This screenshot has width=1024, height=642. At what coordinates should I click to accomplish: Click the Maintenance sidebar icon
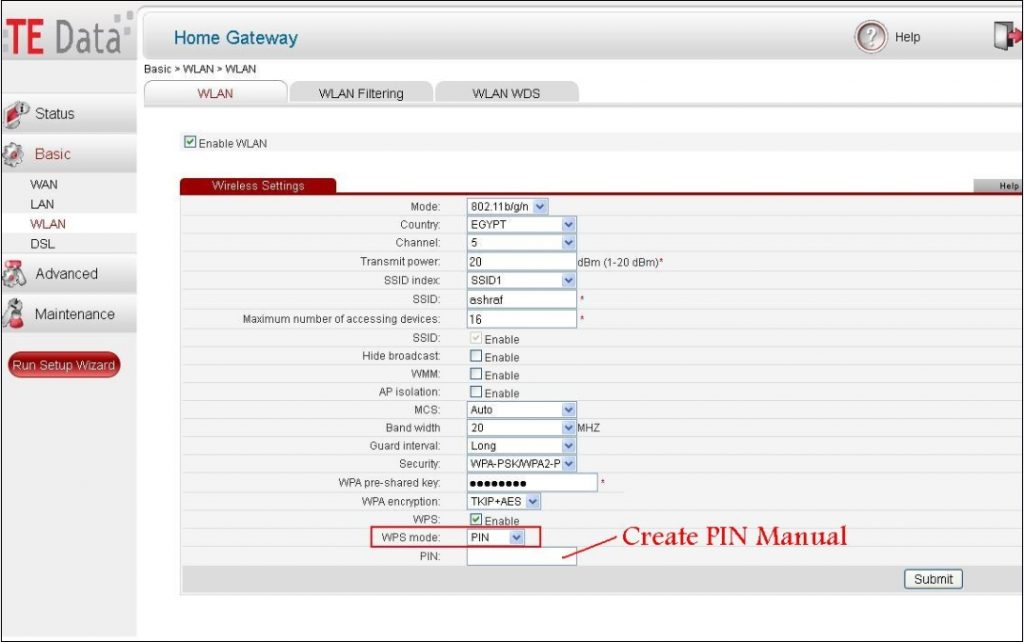pyautogui.click(x=14, y=313)
